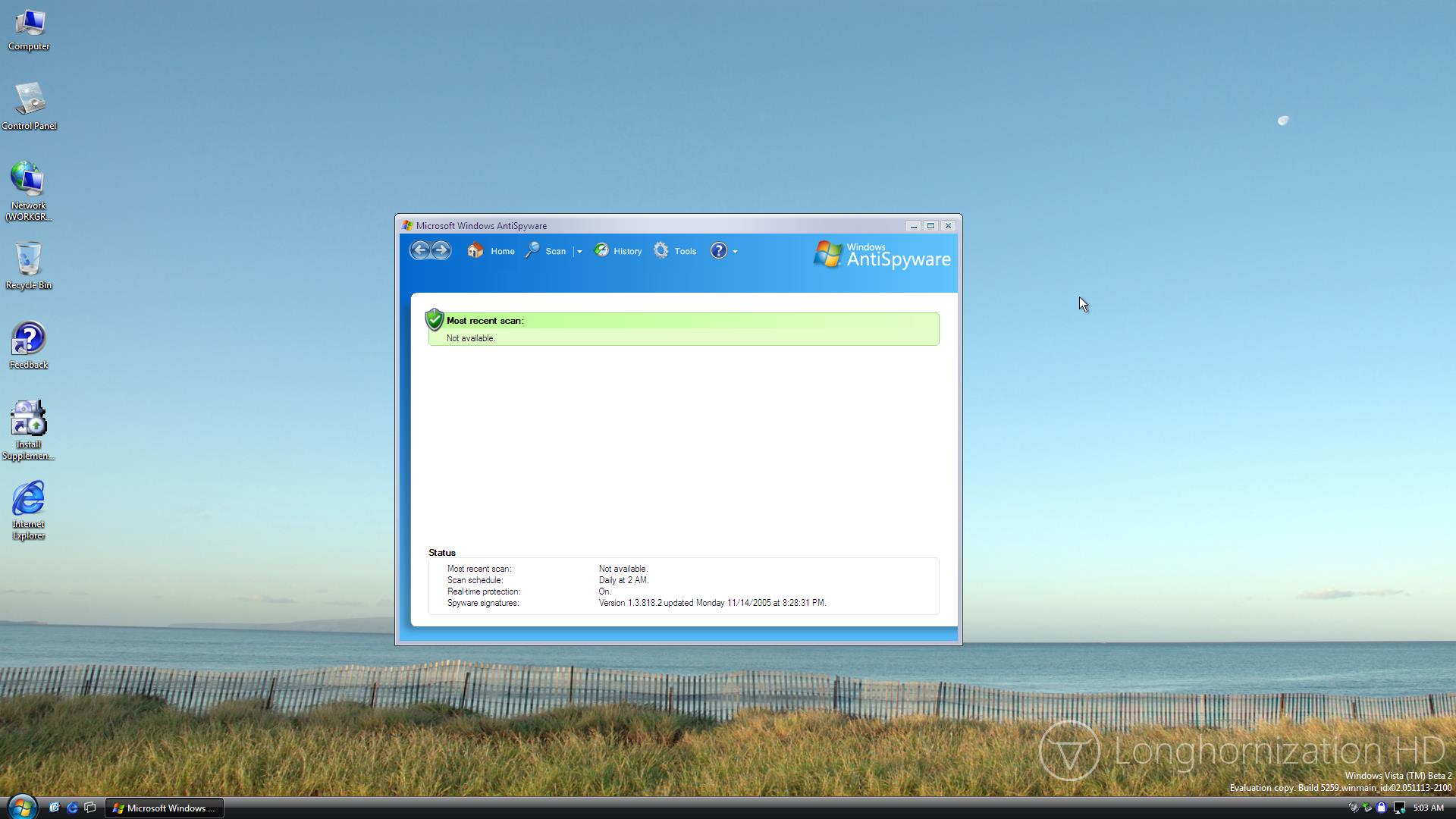Expand the Help dropdown arrow
This screenshot has height=819, width=1456.
(735, 252)
